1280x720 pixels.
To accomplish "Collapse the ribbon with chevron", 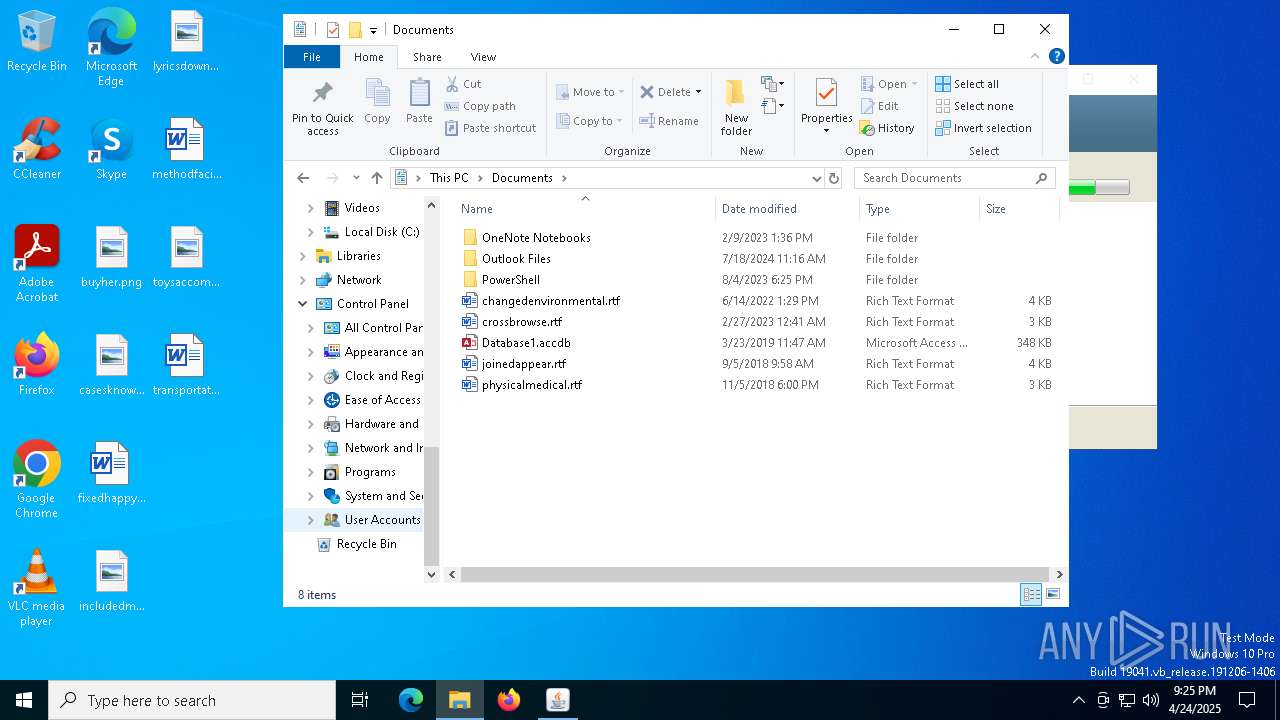I will pos(1035,56).
